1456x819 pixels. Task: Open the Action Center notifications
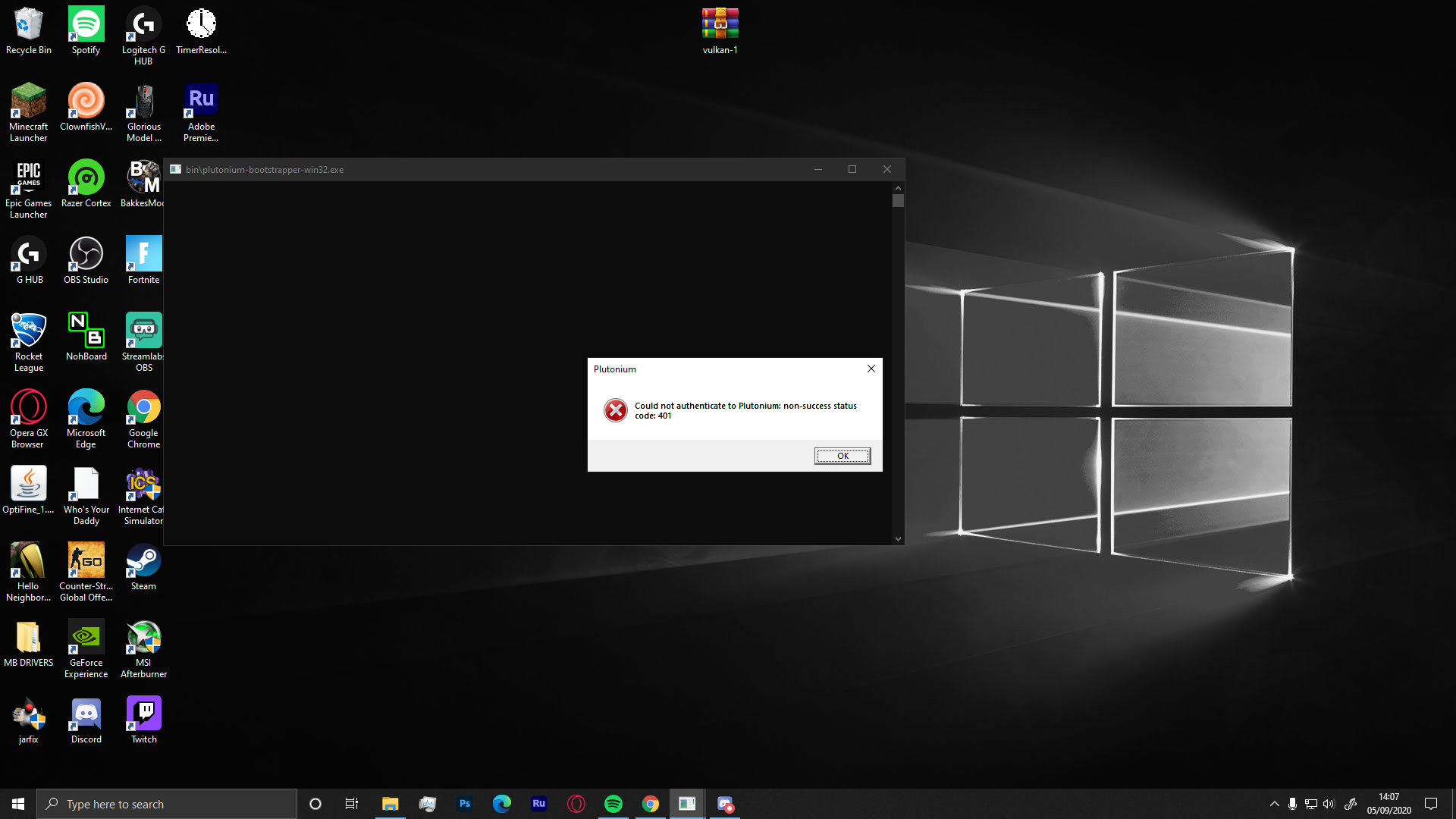point(1431,804)
